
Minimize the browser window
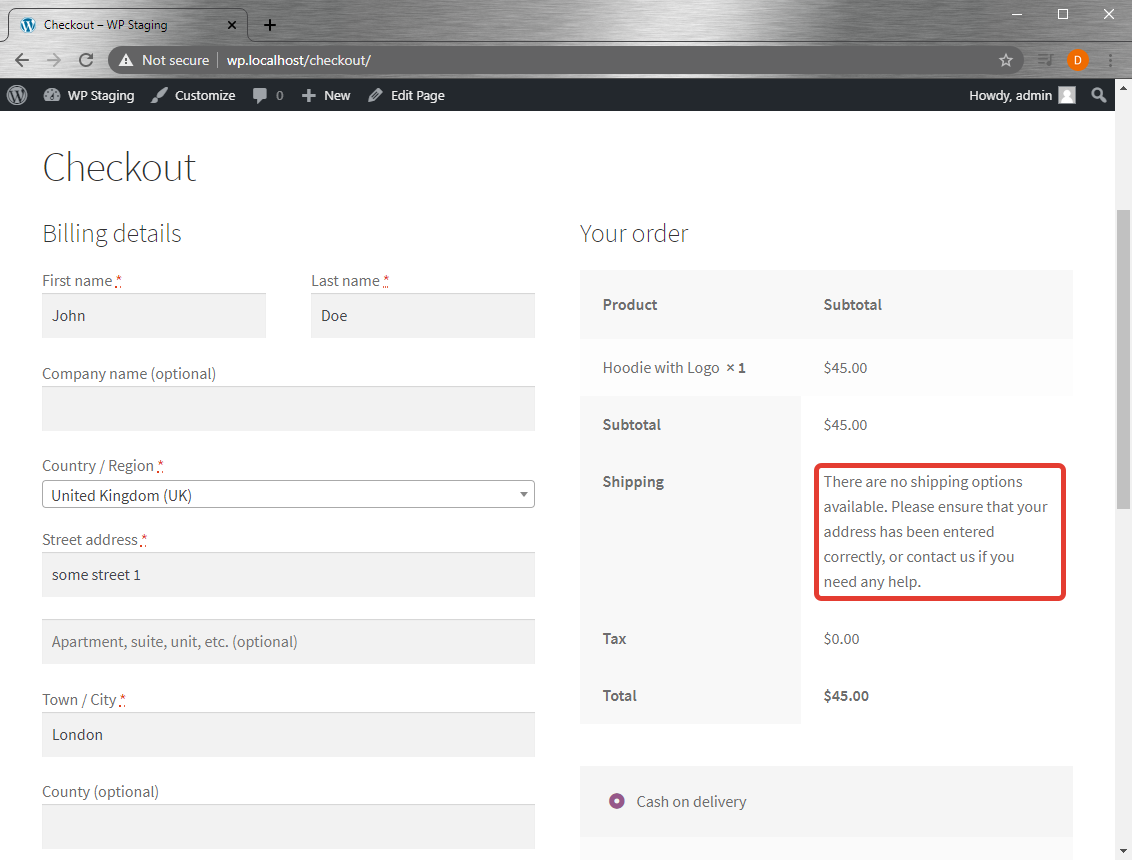coord(1016,14)
